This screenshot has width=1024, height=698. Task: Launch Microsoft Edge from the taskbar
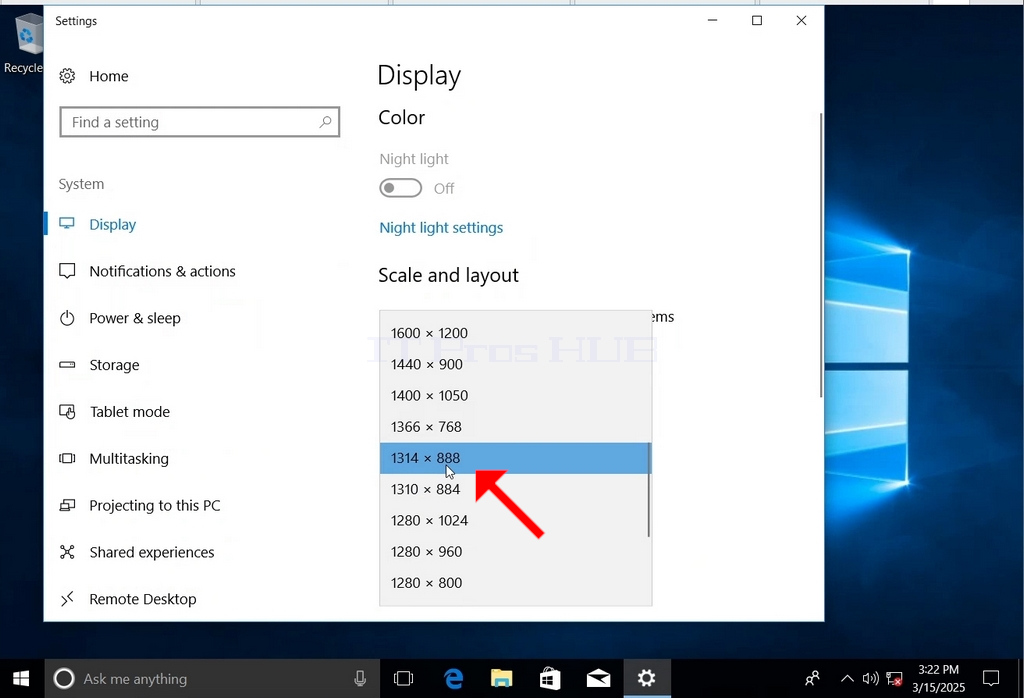pos(453,678)
